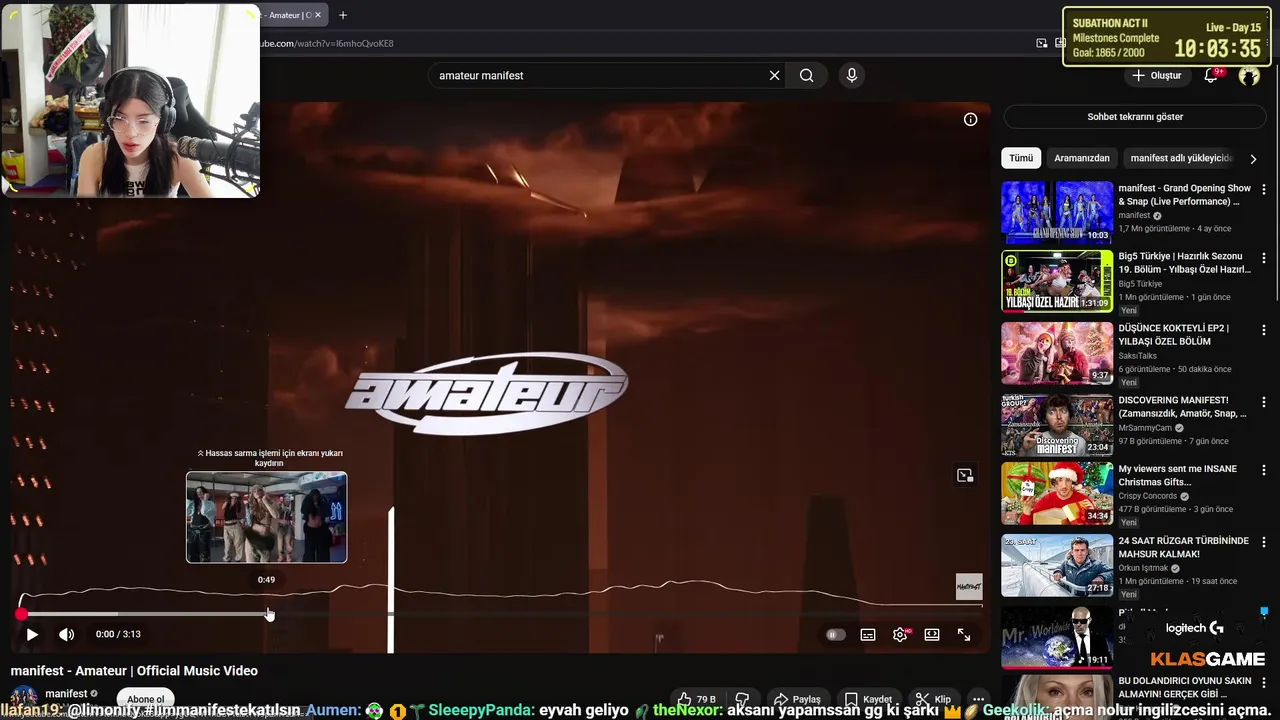The width and height of the screenshot is (1280, 720).
Task: Open the Crispy Concords channel link
Action: point(1147,496)
